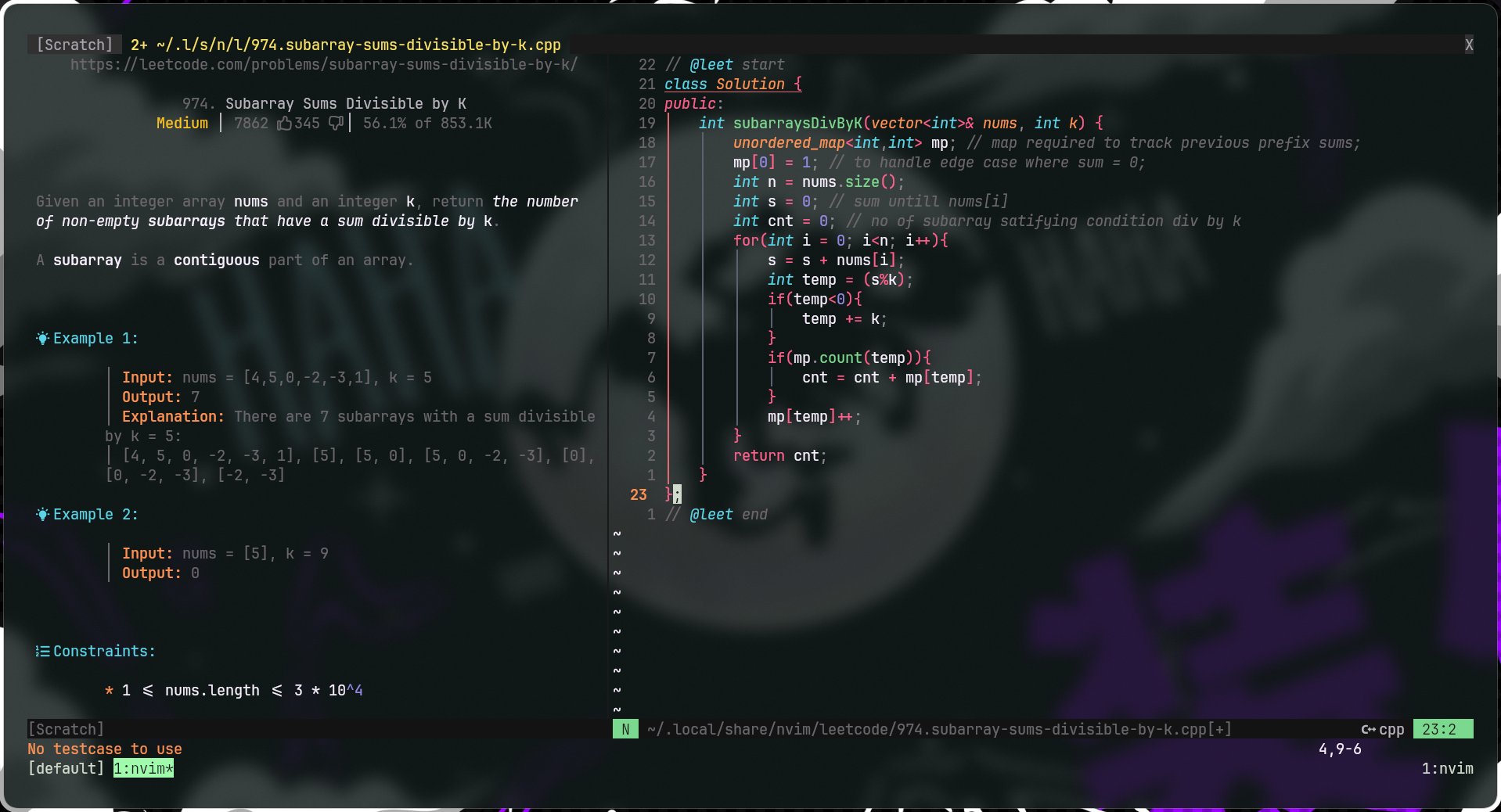Close the tab with the X button

(1469, 45)
